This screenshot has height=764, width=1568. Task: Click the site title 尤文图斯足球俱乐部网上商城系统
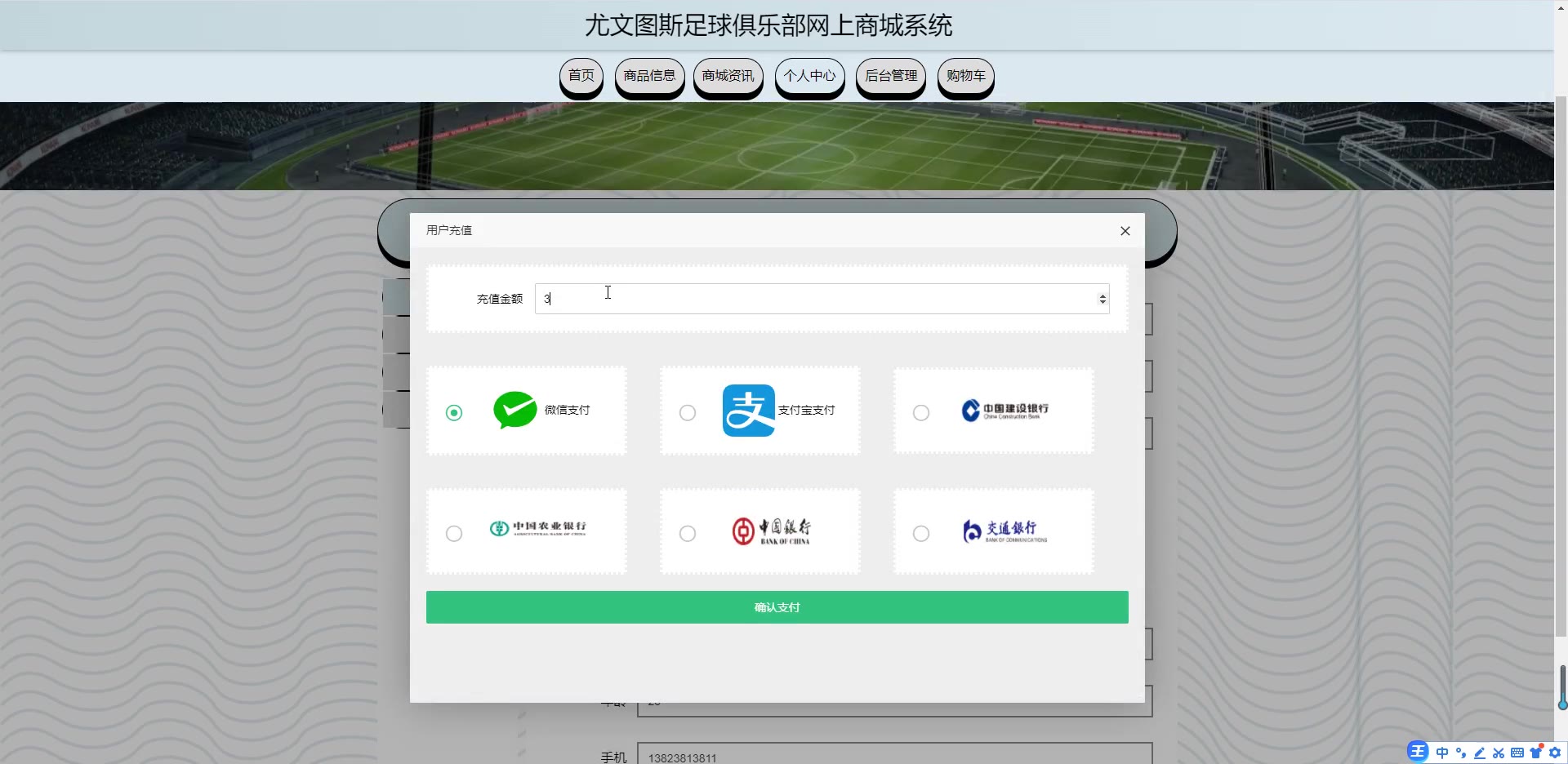pos(768,25)
